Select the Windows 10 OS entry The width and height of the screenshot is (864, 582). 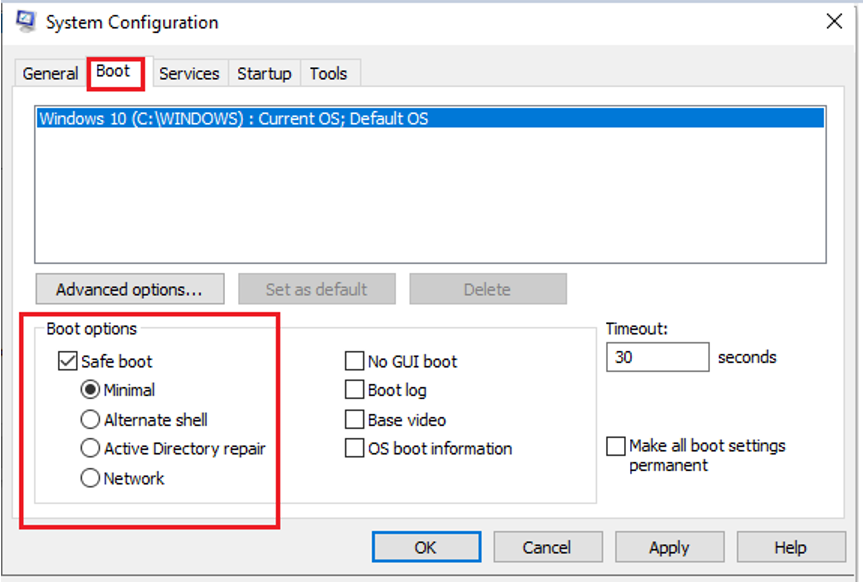pyautogui.click(x=430, y=118)
